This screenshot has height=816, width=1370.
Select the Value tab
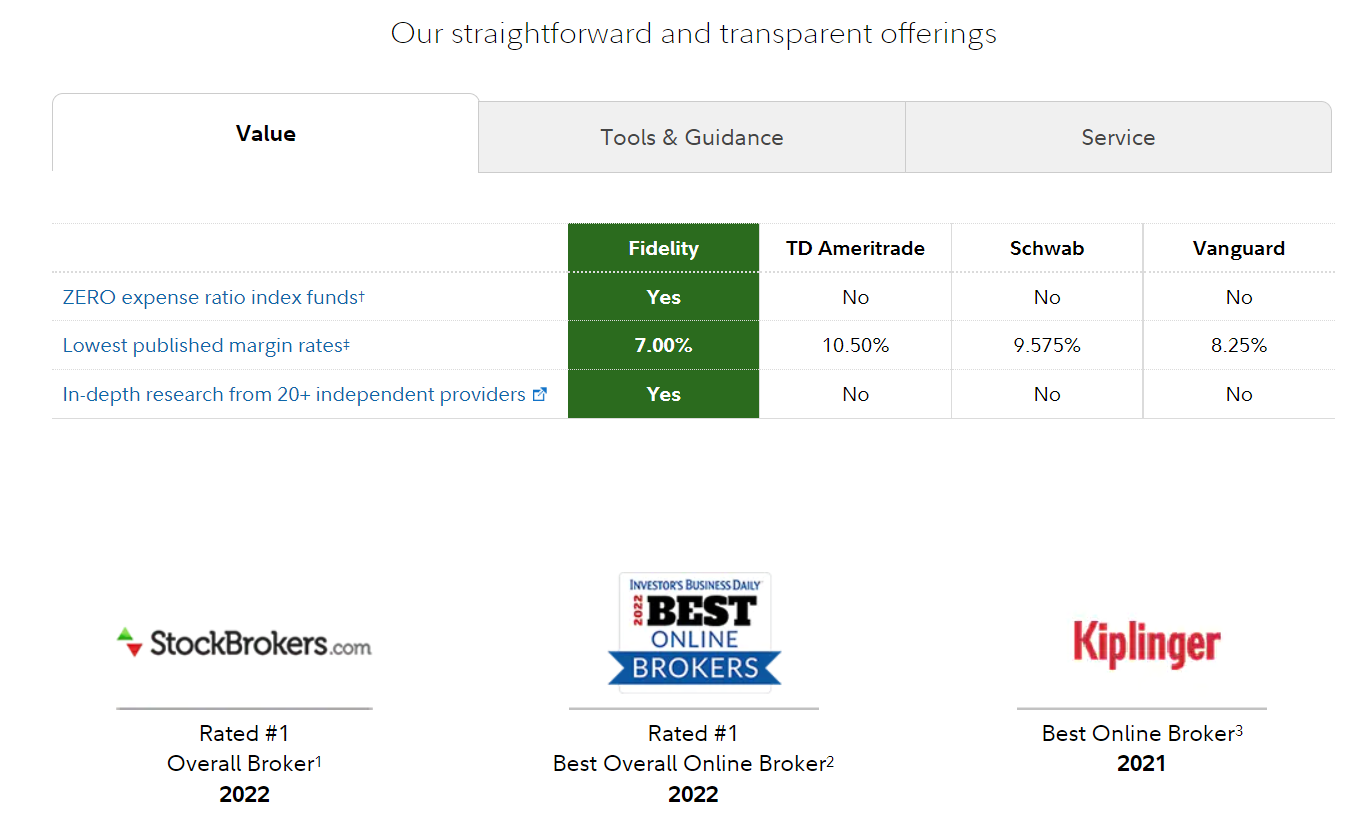pyautogui.click(x=266, y=133)
